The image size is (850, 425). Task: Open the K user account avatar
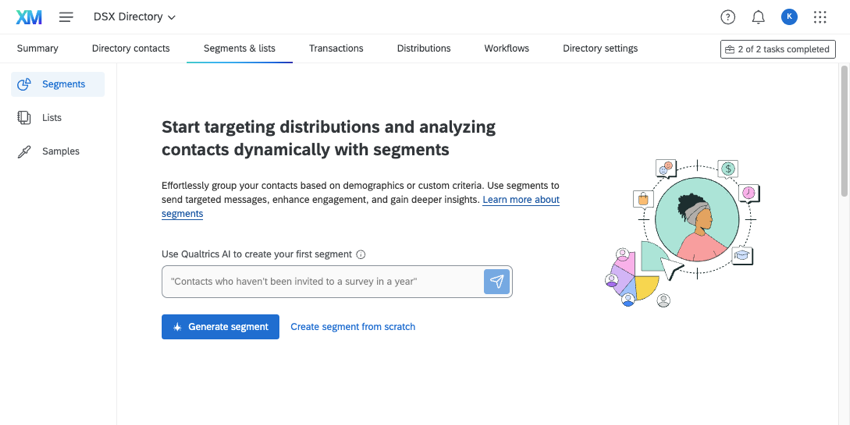click(x=789, y=17)
